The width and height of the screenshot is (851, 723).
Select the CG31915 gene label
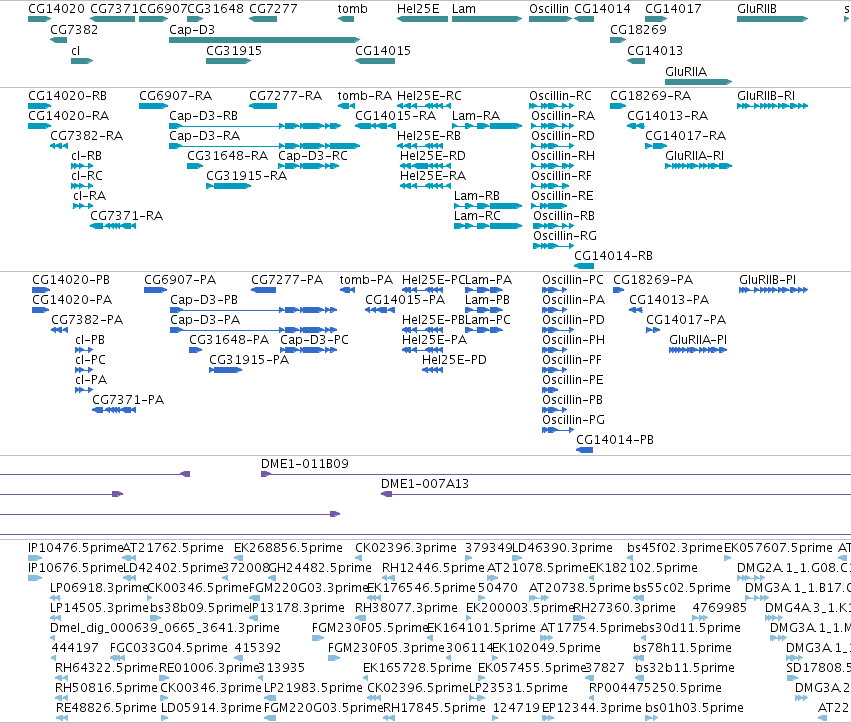pos(234,50)
